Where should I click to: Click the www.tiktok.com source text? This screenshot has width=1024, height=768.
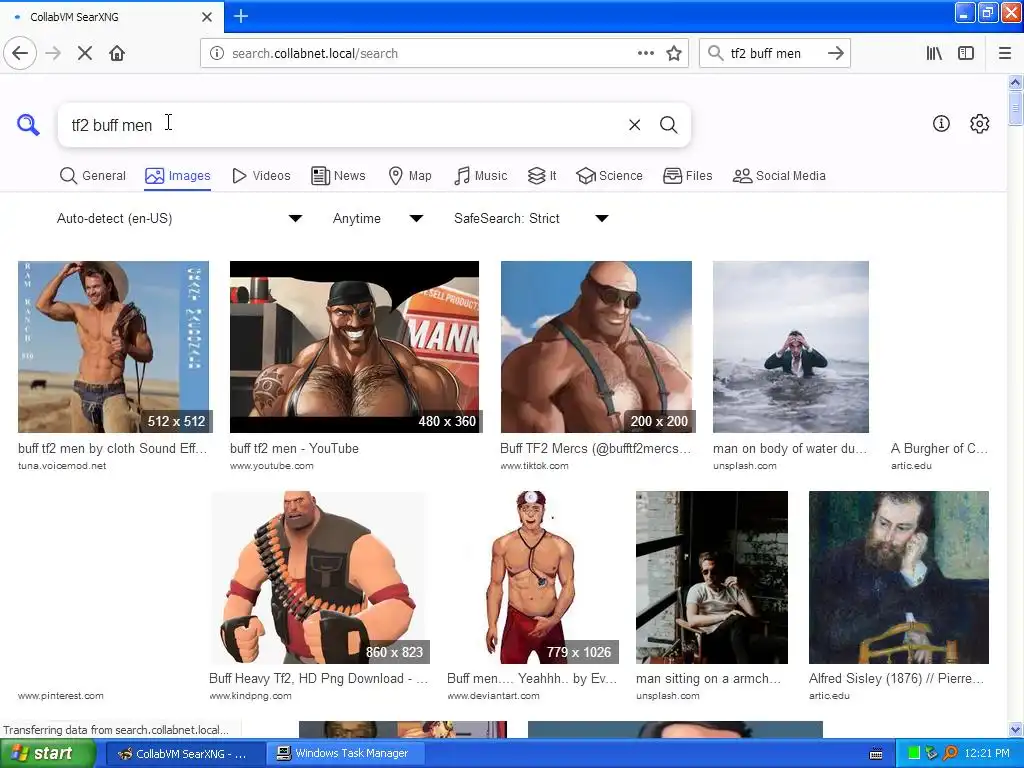tap(534, 466)
